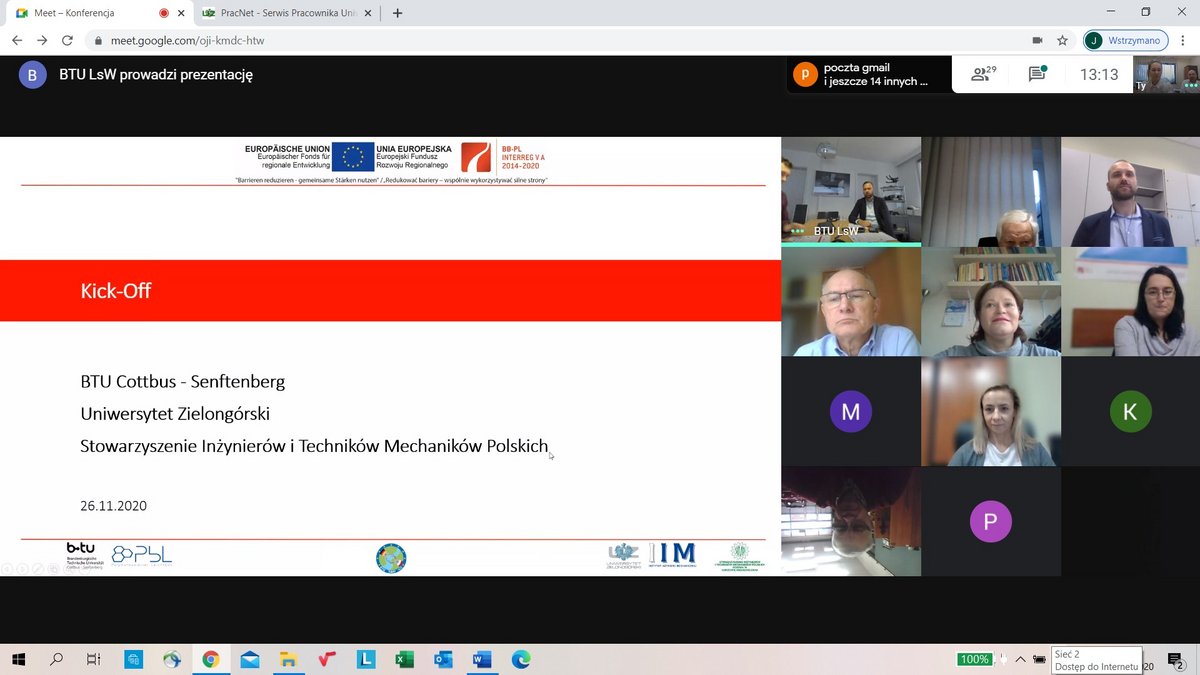Open Microsoft Store from the taskbar
The image size is (1200, 675).
coord(133,659)
